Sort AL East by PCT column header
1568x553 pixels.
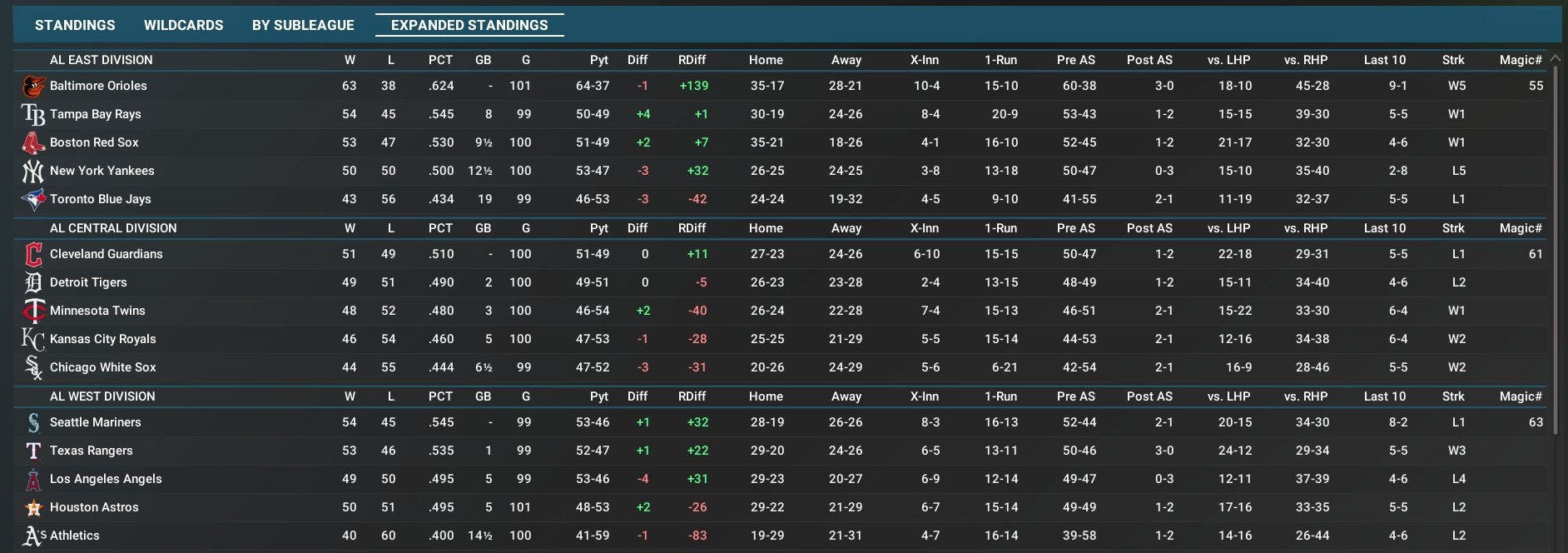pyautogui.click(x=440, y=60)
